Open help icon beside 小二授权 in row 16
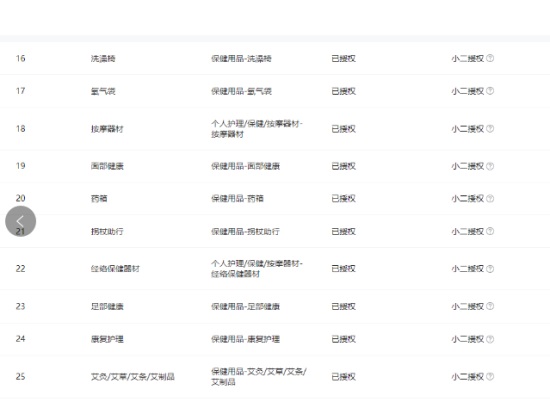The image size is (550, 408). point(490,58)
